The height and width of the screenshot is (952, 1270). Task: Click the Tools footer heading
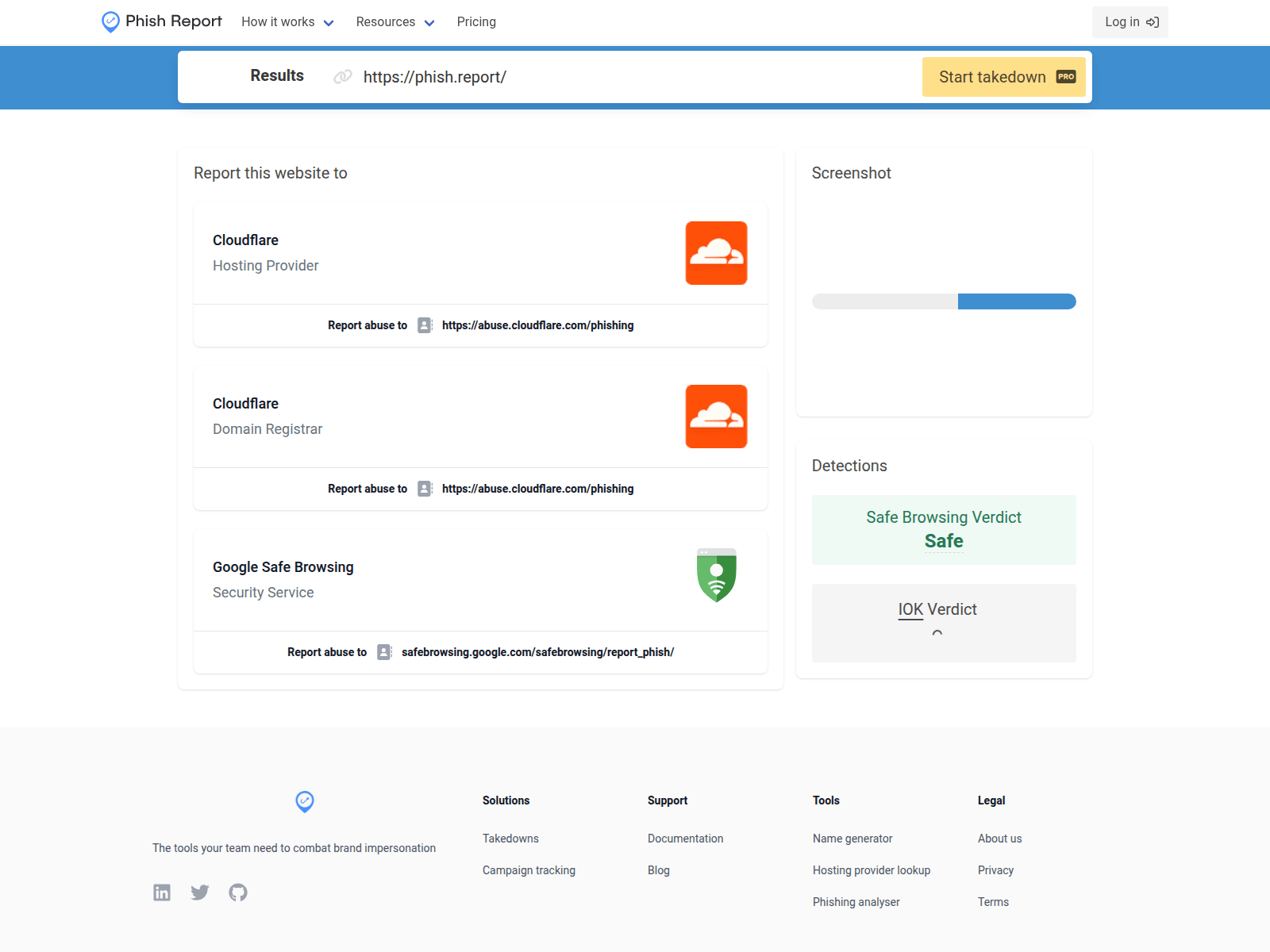click(x=826, y=800)
